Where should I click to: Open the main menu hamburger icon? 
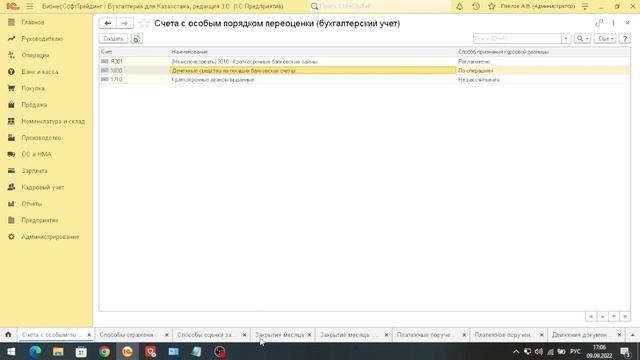pos(30,7)
